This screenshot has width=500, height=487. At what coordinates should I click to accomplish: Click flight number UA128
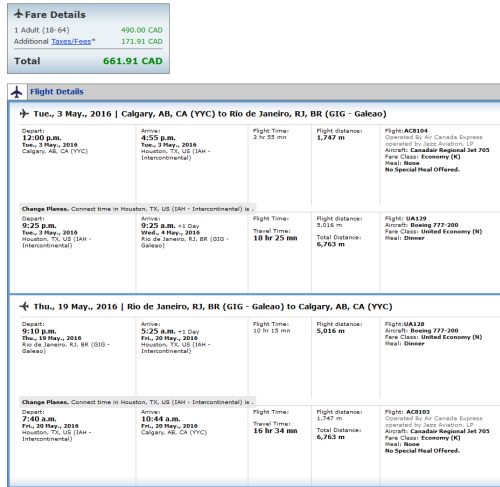tap(414, 324)
